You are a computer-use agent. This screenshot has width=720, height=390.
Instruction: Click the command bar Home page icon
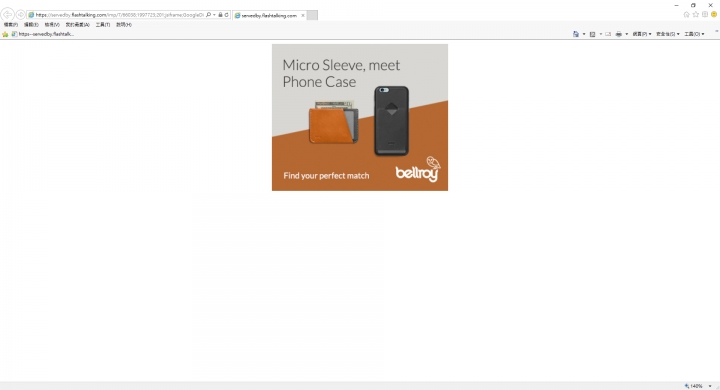pos(576,34)
